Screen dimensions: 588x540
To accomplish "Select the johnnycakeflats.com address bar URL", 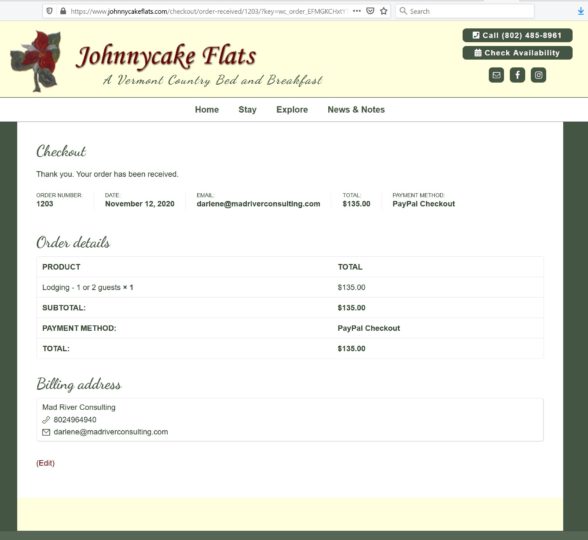I will tap(207, 11).
